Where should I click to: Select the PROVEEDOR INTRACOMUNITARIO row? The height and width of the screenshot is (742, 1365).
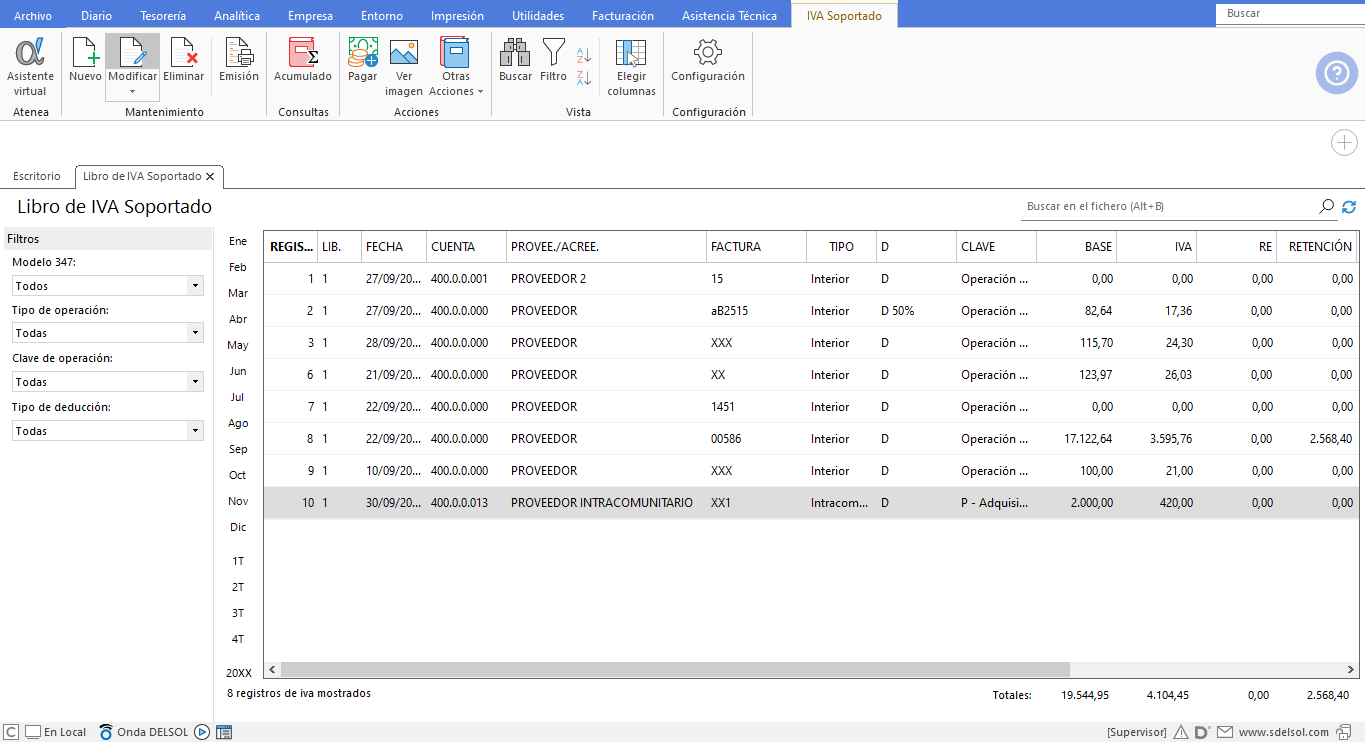coord(810,503)
